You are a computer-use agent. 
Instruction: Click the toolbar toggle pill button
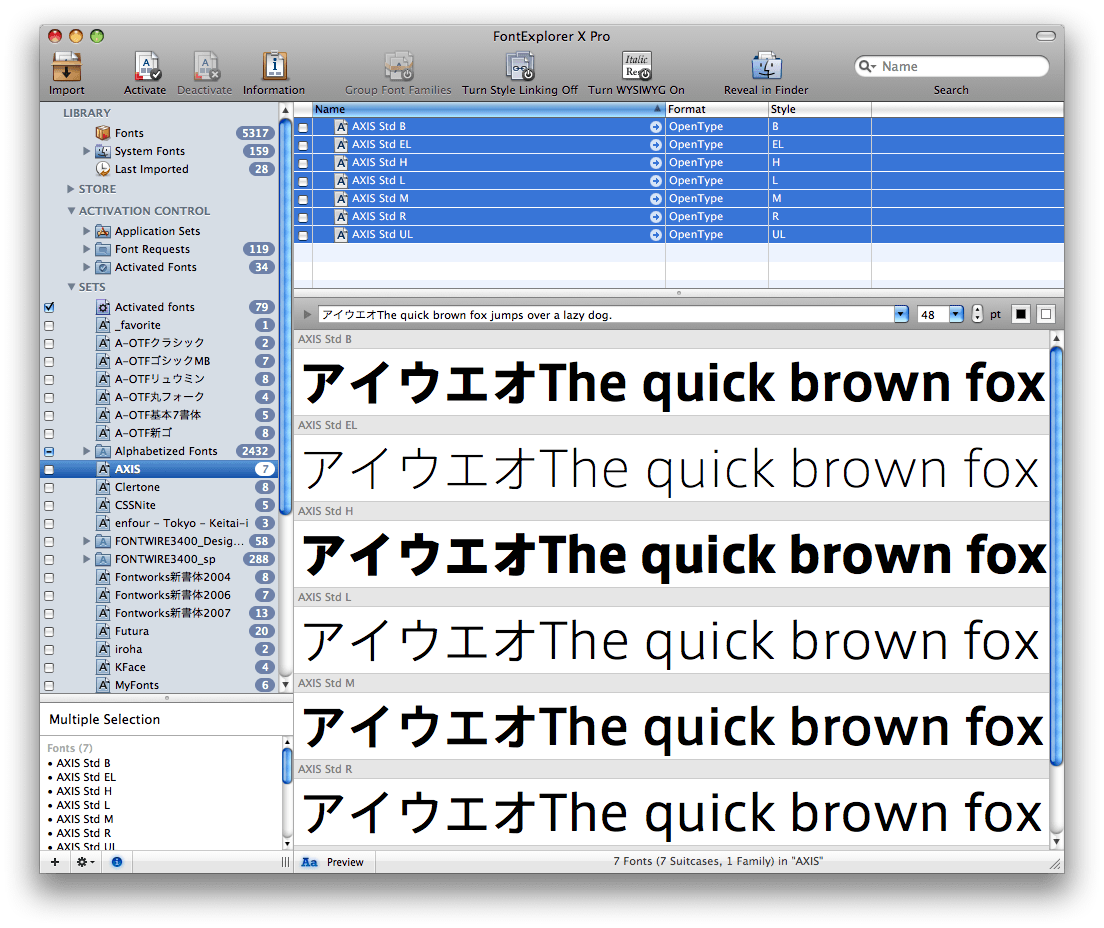pos(1046,36)
